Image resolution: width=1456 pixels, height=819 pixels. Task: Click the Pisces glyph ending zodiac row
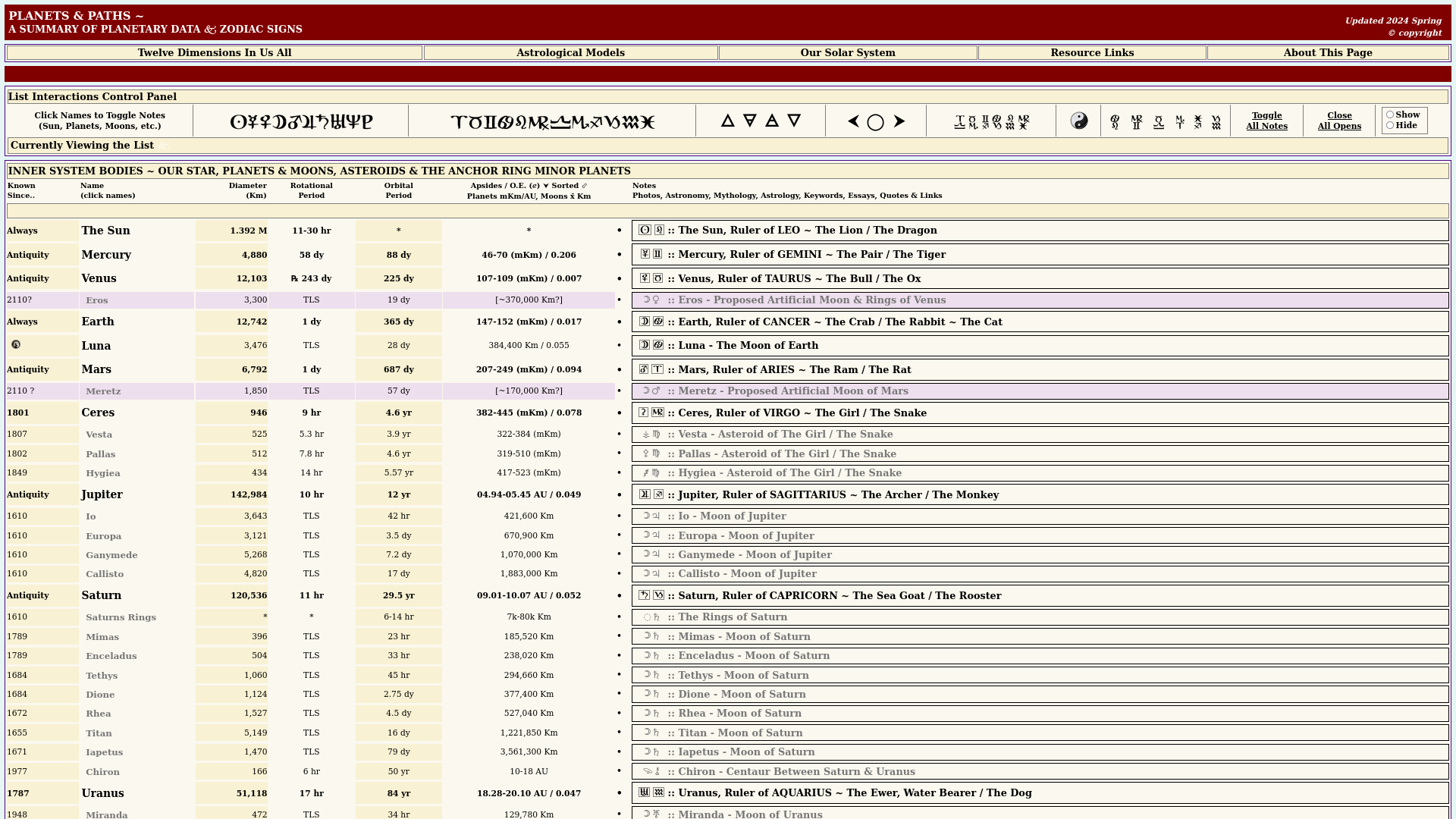click(x=647, y=122)
